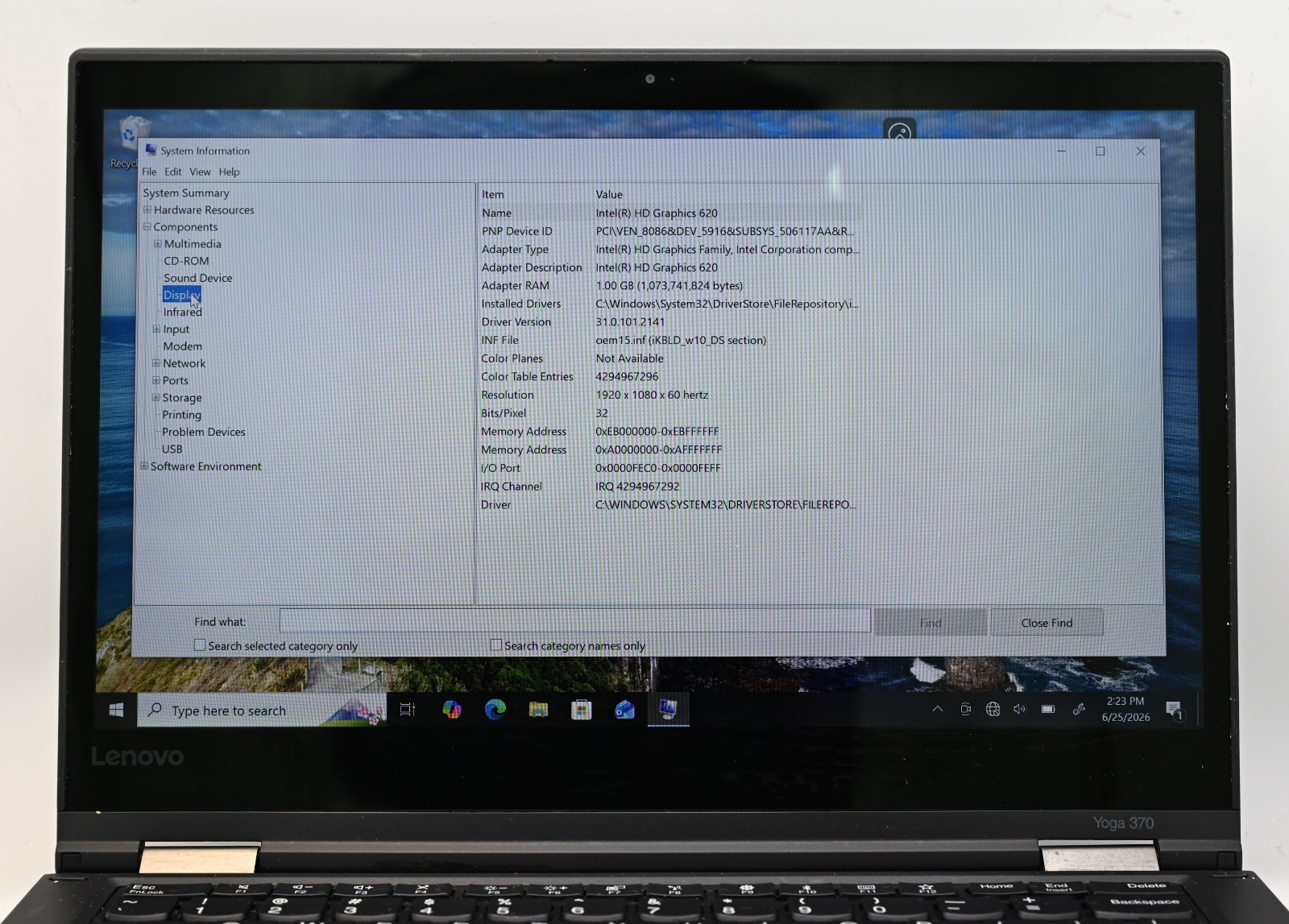The height and width of the screenshot is (924, 1289).
Task: Click the IRQ 4294967292 value
Action: click(x=637, y=486)
